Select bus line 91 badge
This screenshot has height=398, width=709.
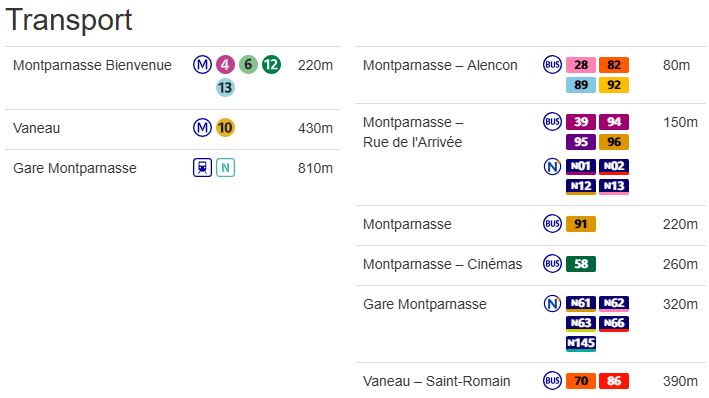click(581, 224)
